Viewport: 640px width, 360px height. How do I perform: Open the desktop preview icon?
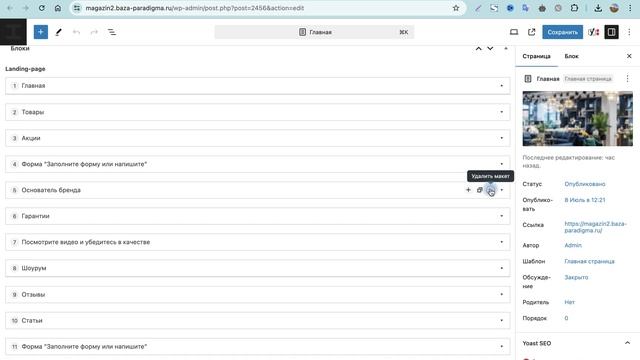tap(514, 32)
